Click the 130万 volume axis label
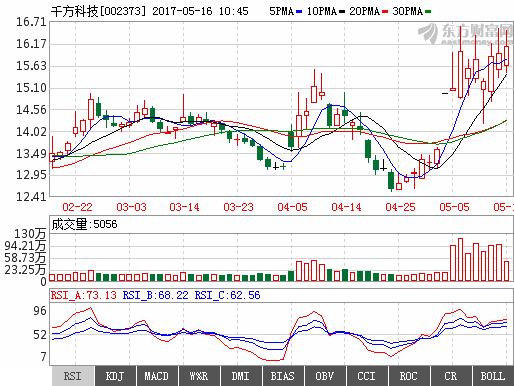Screen dimensions: 514x386 (30, 234)
